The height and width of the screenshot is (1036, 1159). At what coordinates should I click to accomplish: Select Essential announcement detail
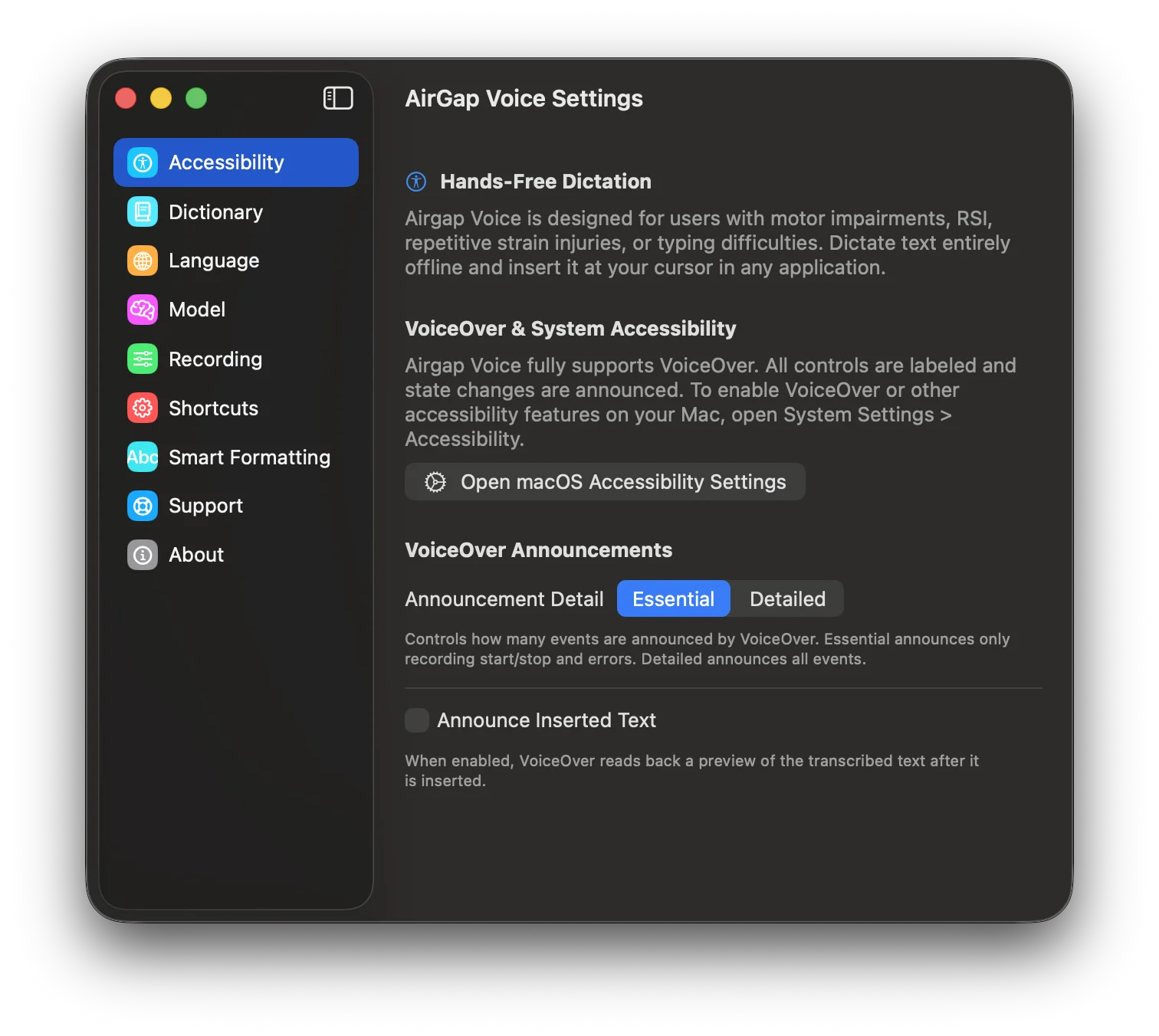click(674, 598)
